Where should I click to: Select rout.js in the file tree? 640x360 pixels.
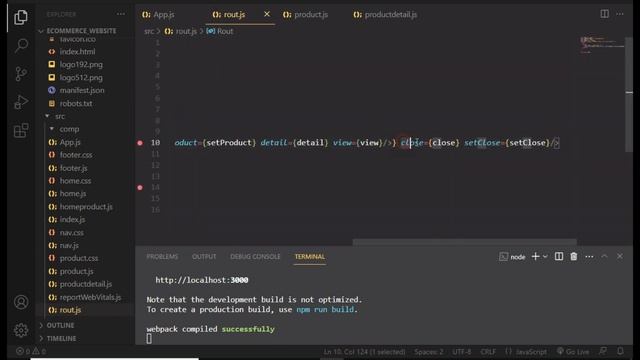pos(70,310)
